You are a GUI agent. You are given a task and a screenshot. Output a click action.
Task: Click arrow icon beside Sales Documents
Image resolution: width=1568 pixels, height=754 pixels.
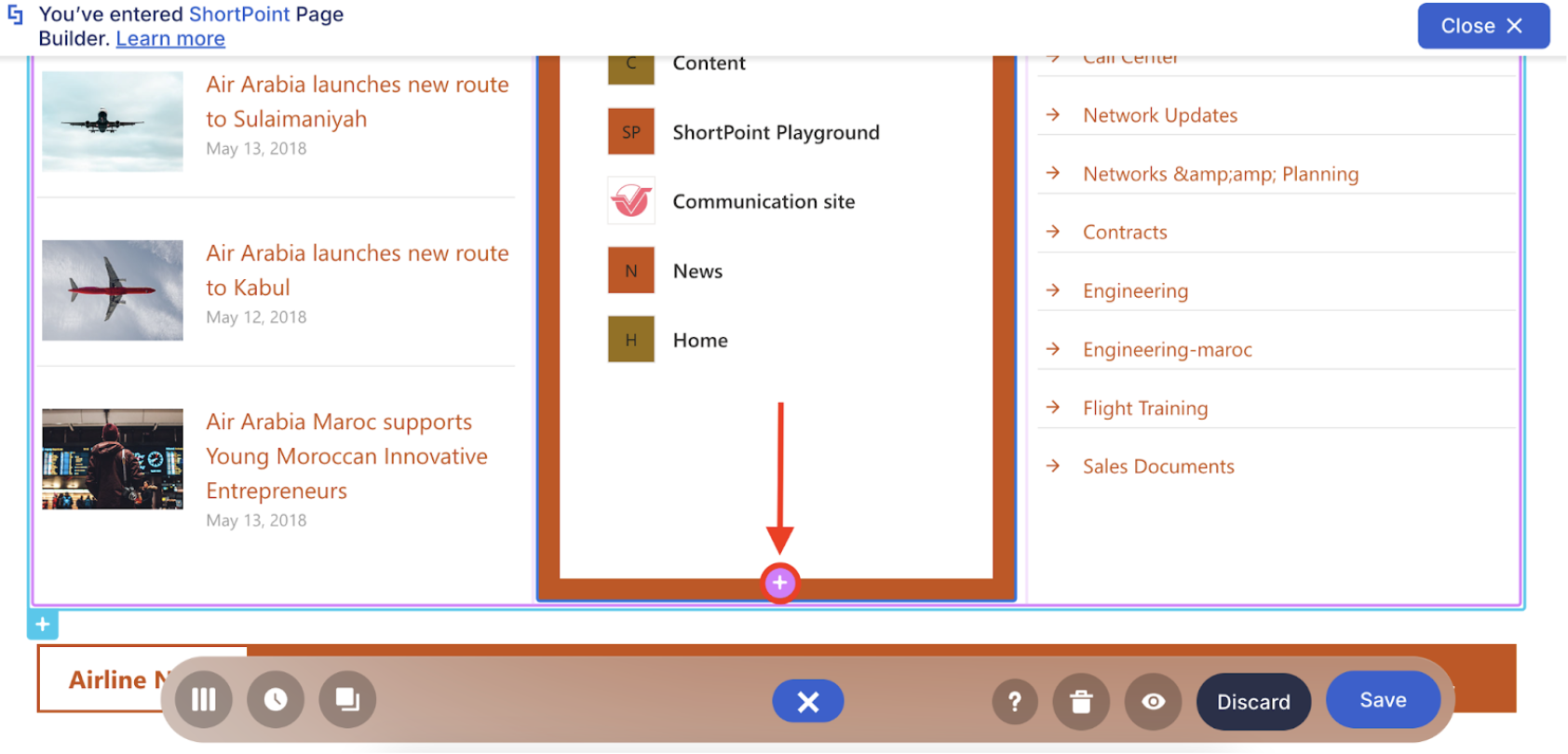[1053, 465]
